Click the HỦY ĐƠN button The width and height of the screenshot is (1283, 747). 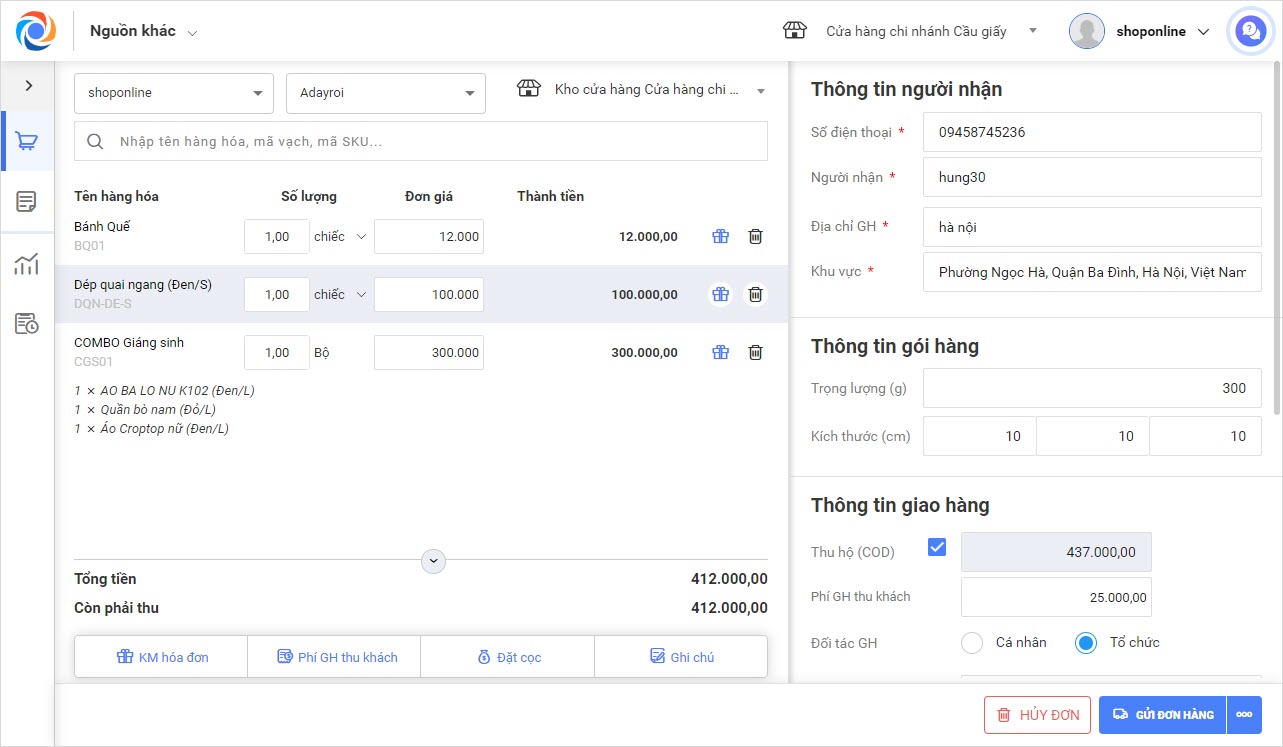[1037, 715]
